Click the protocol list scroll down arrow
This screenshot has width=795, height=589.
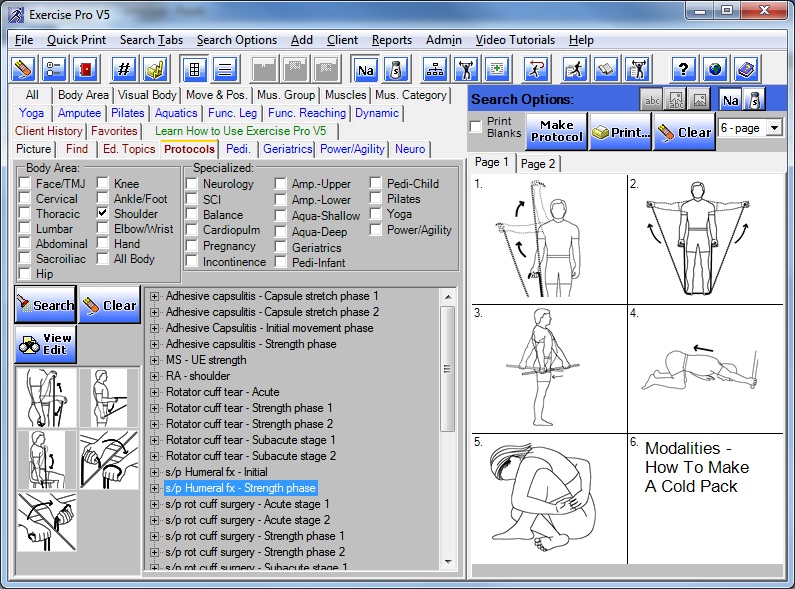coord(448,561)
